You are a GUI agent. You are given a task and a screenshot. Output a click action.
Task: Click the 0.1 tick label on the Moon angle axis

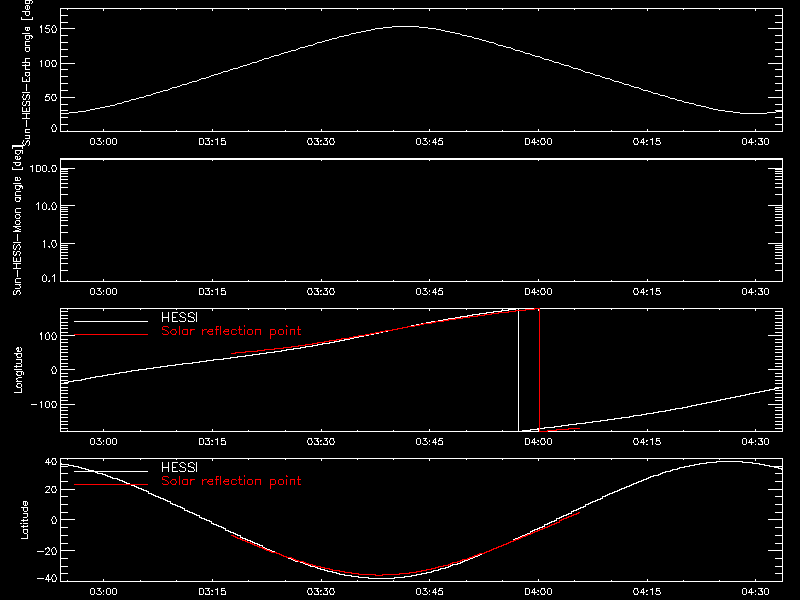click(x=49, y=278)
